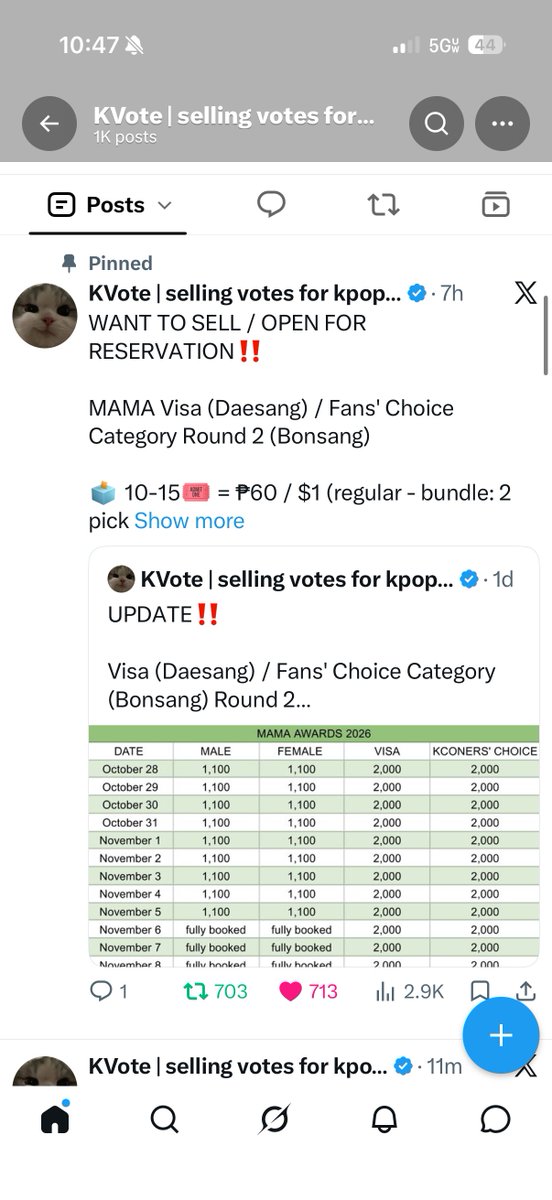
Task: Share the pinned post via share icon
Action: 525,991
